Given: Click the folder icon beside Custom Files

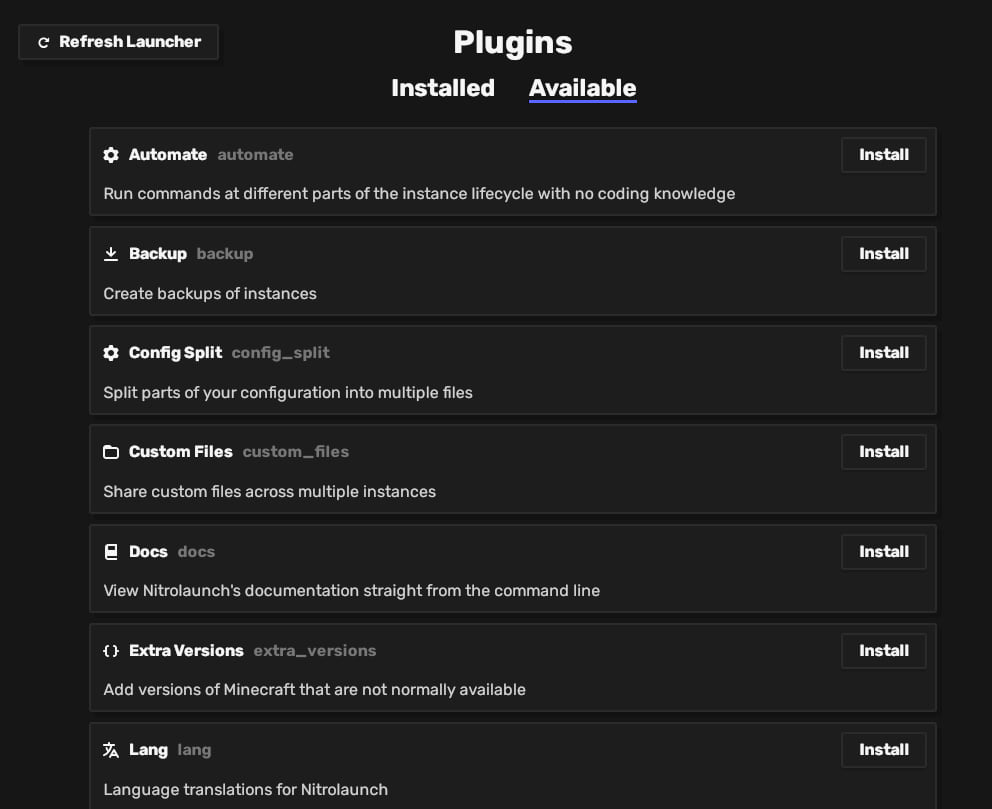Looking at the screenshot, I should 111,452.
